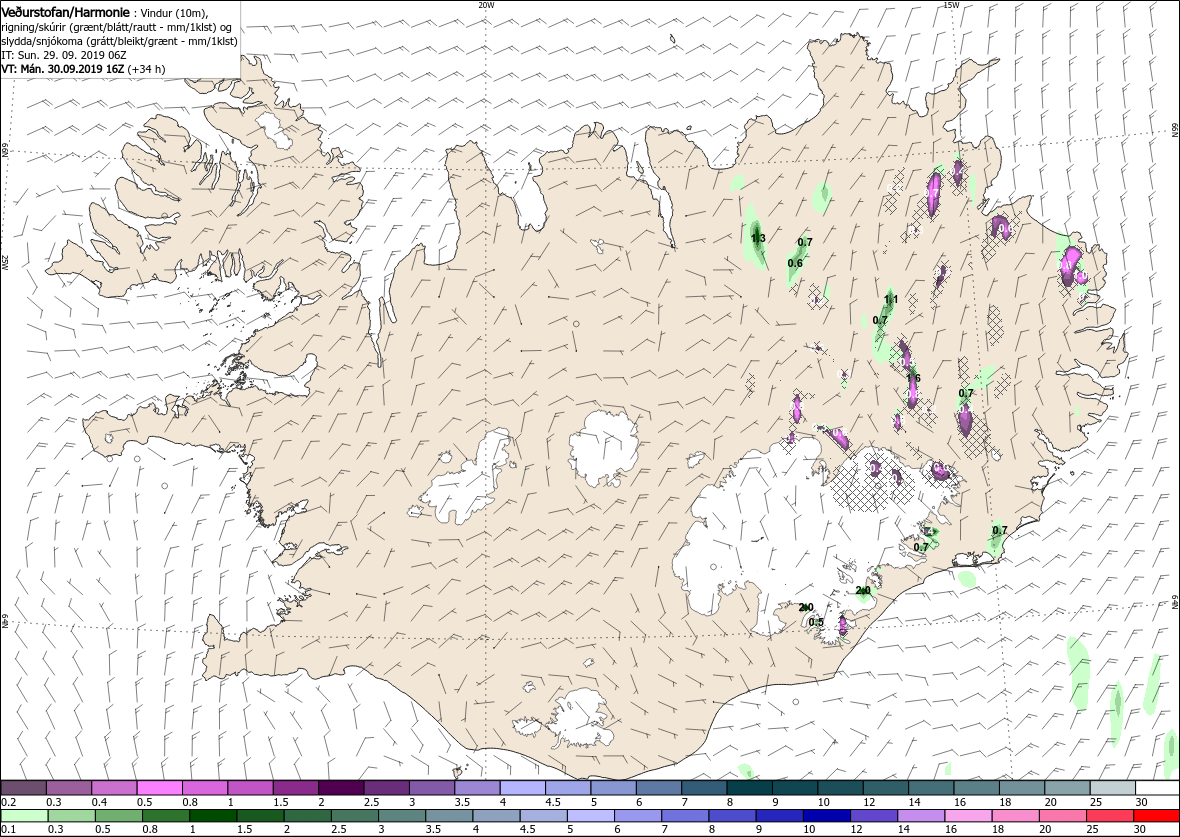This screenshot has height=837, width=1180.
Task: Click the 0.4 label in the top legend row
Action: (x=99, y=802)
